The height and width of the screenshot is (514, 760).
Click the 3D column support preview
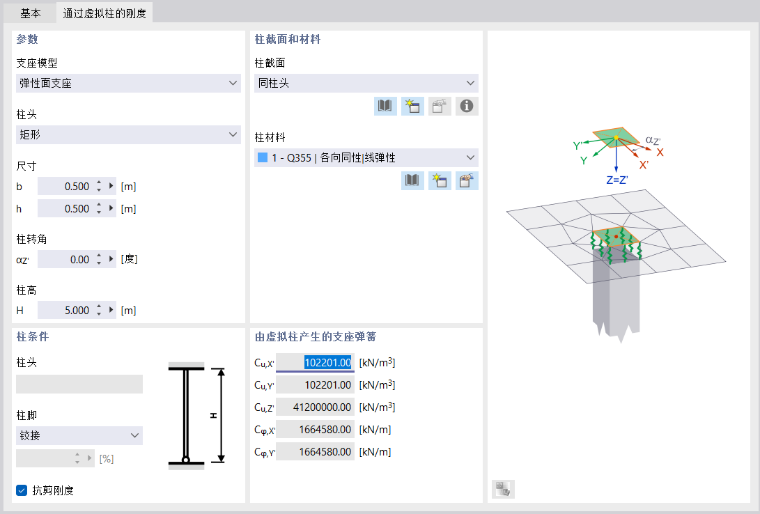pos(616,233)
